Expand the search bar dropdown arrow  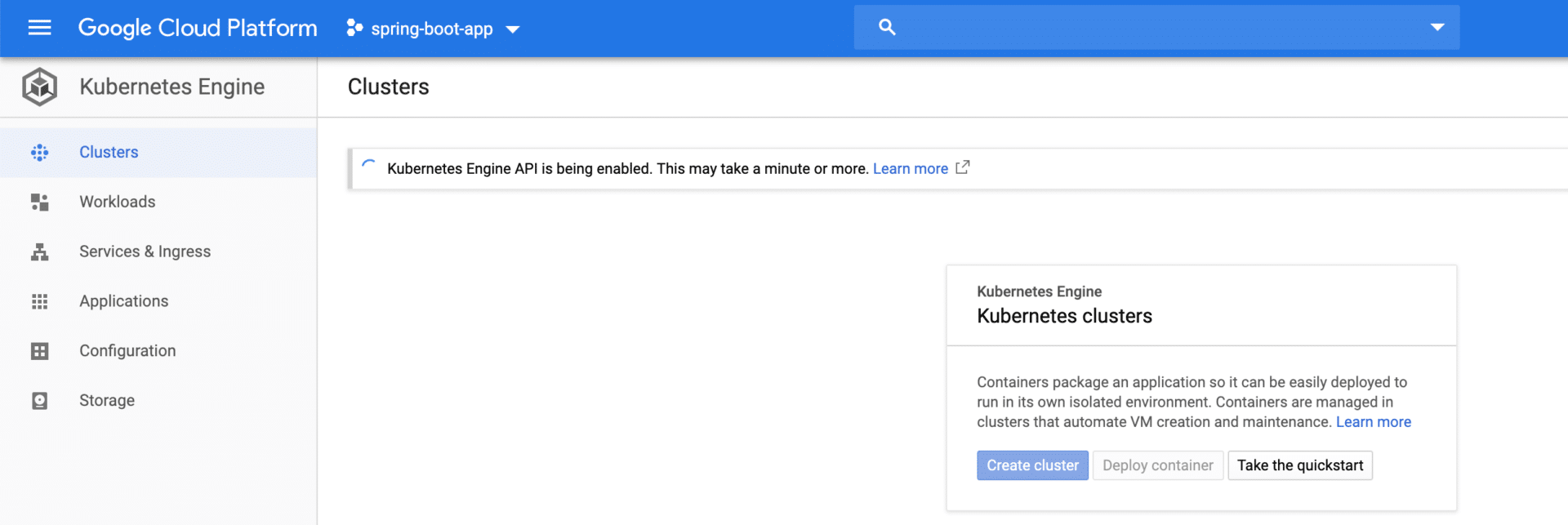1437,28
